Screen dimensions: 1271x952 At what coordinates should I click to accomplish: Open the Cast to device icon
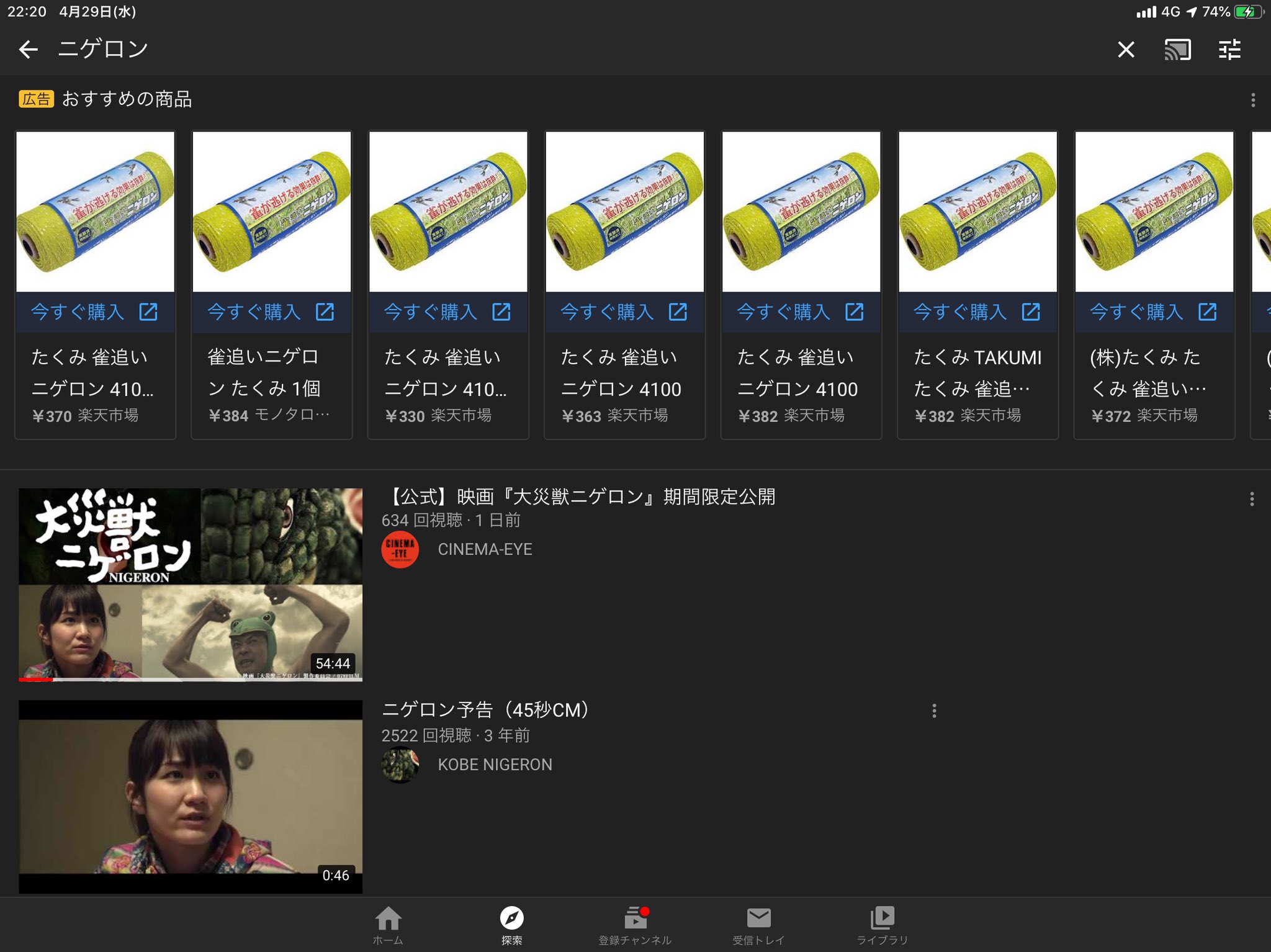click(1177, 50)
